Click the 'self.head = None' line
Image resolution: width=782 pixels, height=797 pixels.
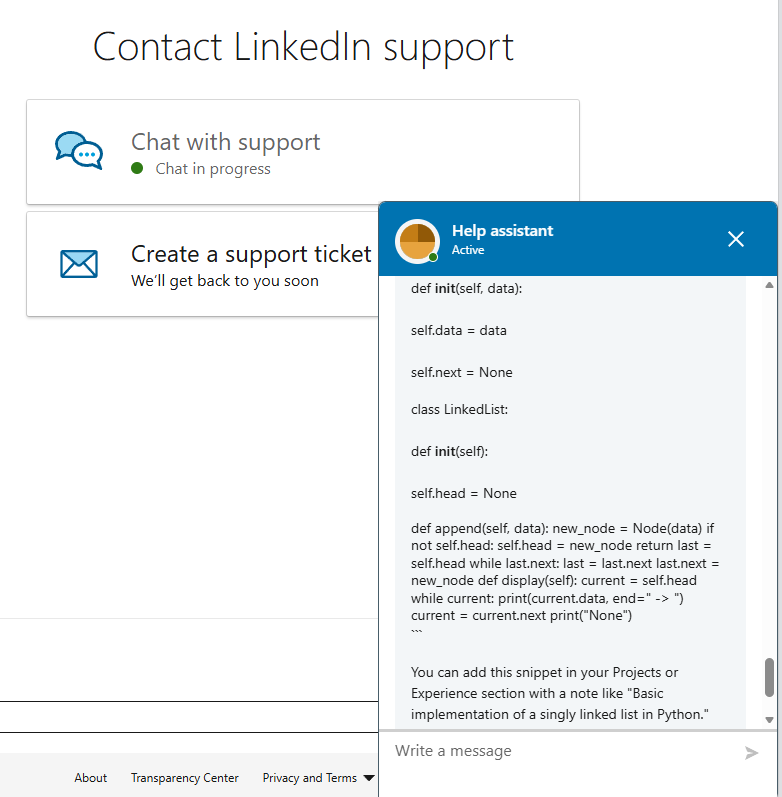click(x=464, y=494)
